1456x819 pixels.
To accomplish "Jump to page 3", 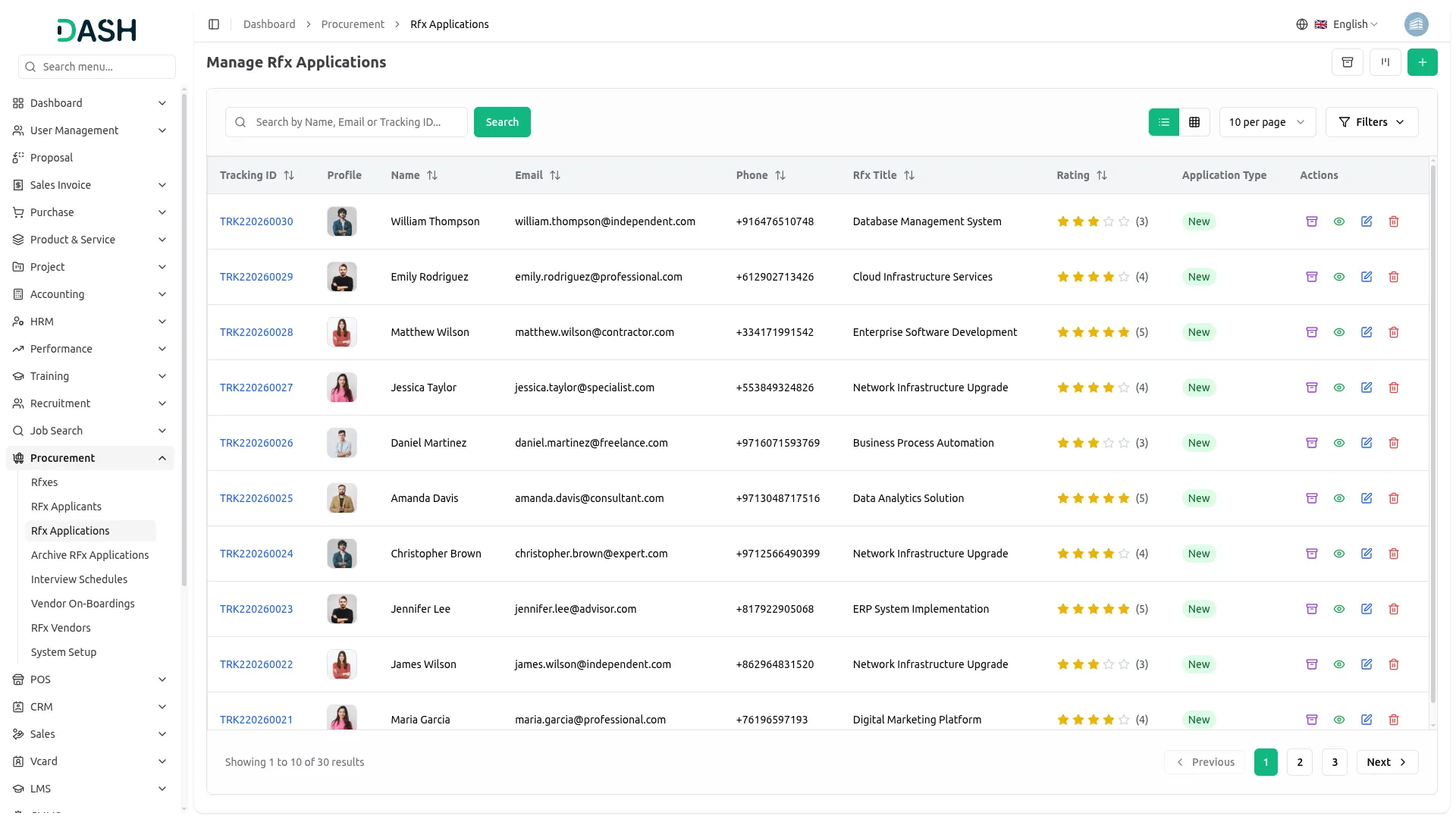I will (1335, 762).
